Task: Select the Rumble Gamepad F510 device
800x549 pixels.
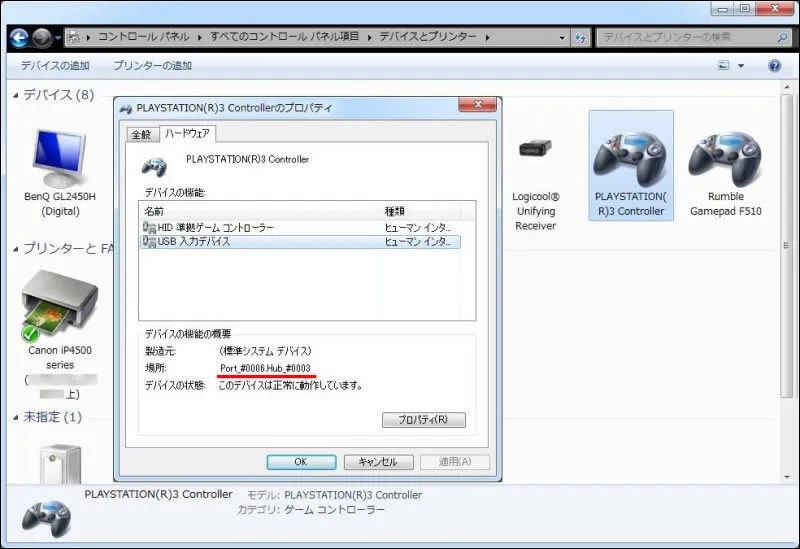Action: [726, 172]
